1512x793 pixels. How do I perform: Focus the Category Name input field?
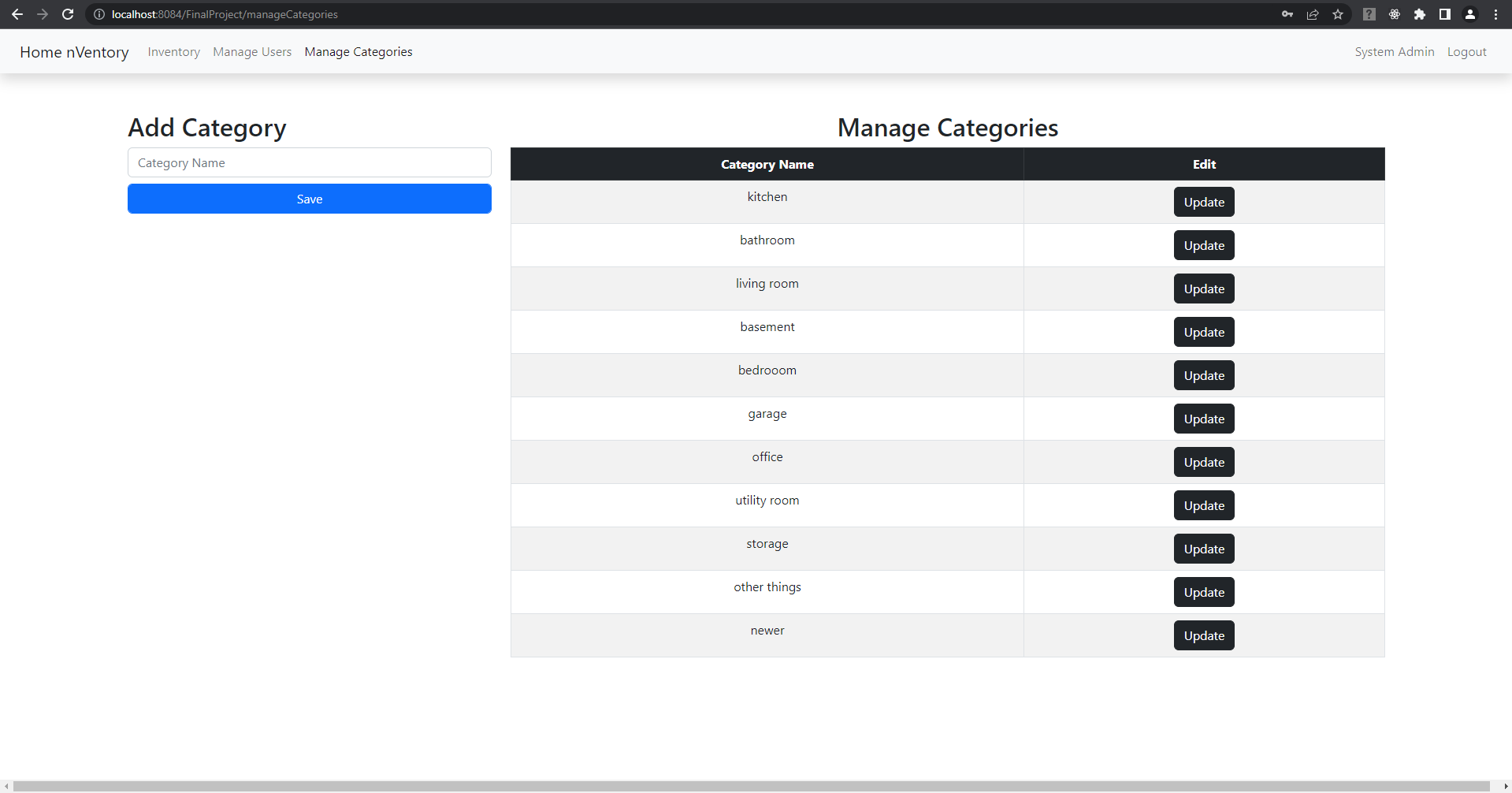point(310,162)
